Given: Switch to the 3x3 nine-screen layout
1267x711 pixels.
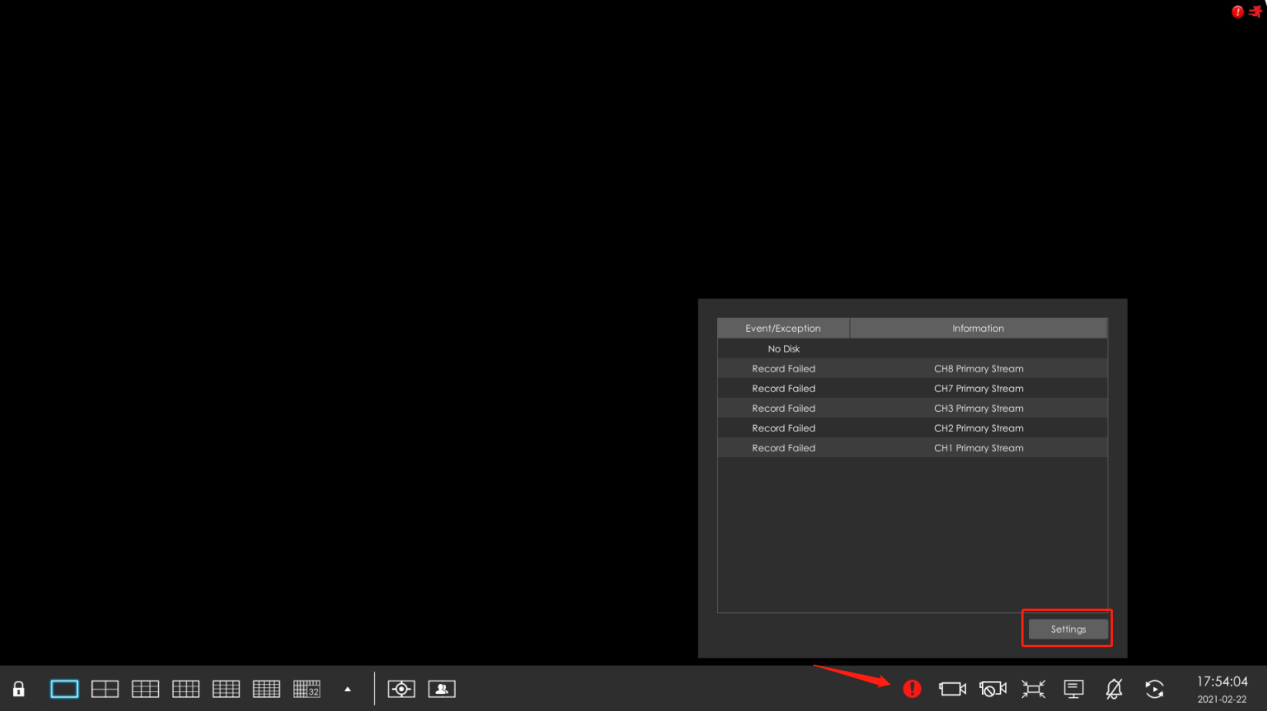Looking at the screenshot, I should coord(146,689).
